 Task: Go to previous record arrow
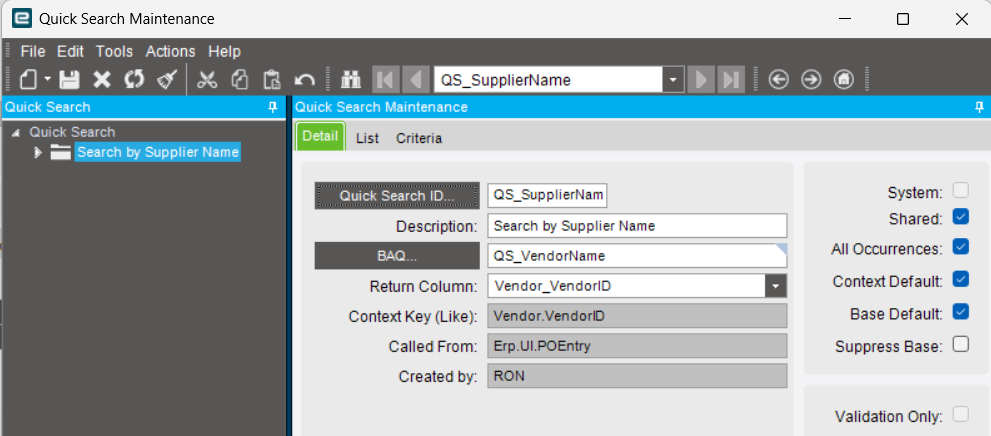(415, 80)
